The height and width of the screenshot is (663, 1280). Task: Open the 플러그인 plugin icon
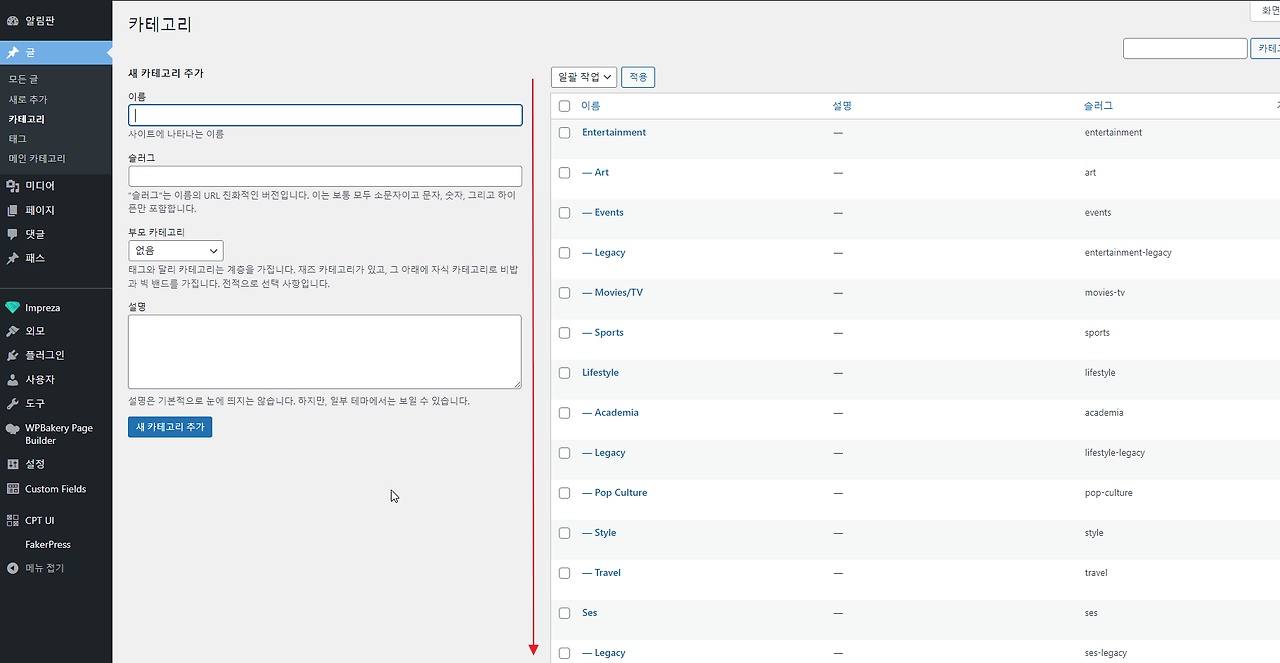(13, 355)
